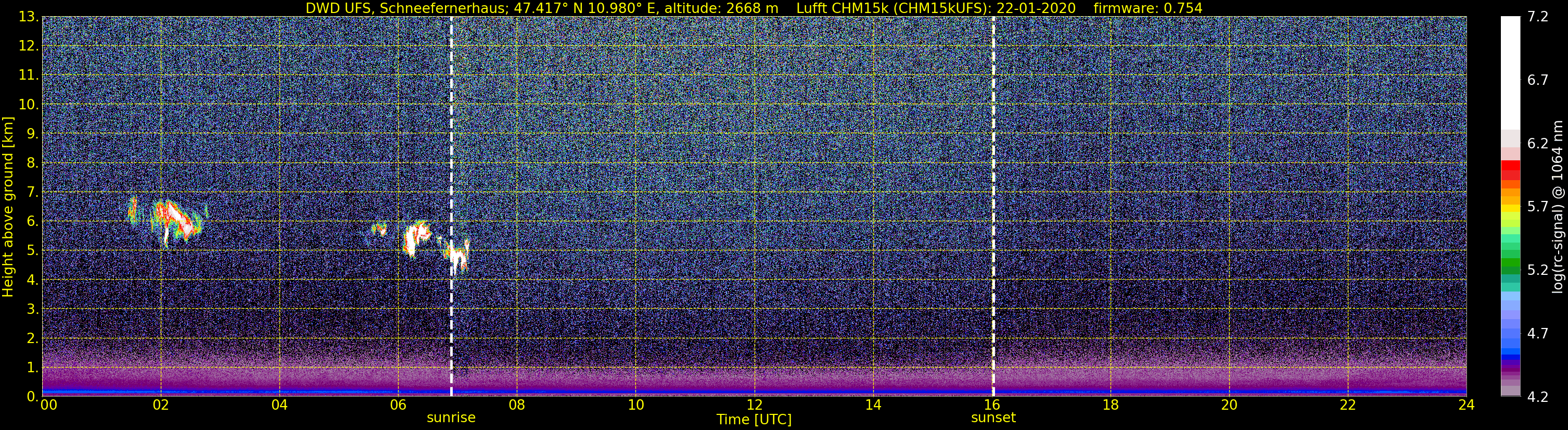The height and width of the screenshot is (430, 1568).
Task: Click the x-axis tick label '06'
Action: click(398, 405)
